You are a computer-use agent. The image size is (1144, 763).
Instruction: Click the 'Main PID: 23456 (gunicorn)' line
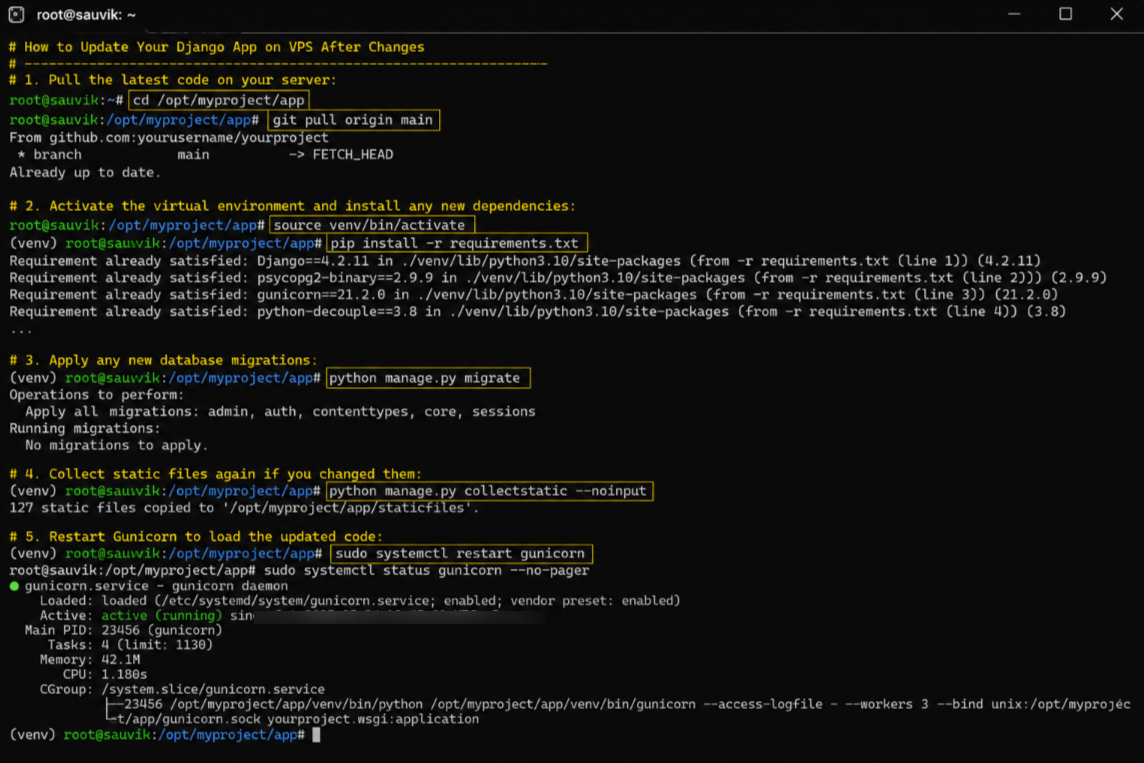123,630
